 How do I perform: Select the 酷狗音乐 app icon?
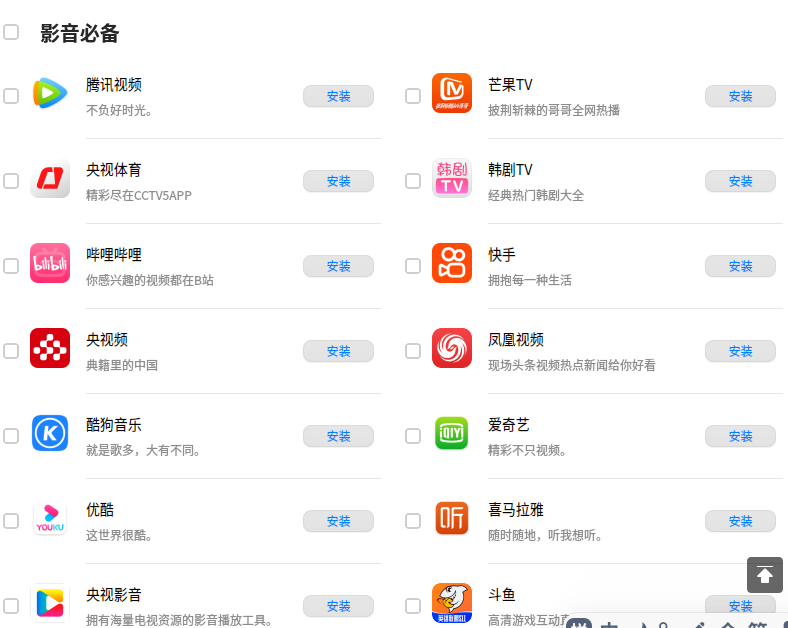(x=50, y=433)
